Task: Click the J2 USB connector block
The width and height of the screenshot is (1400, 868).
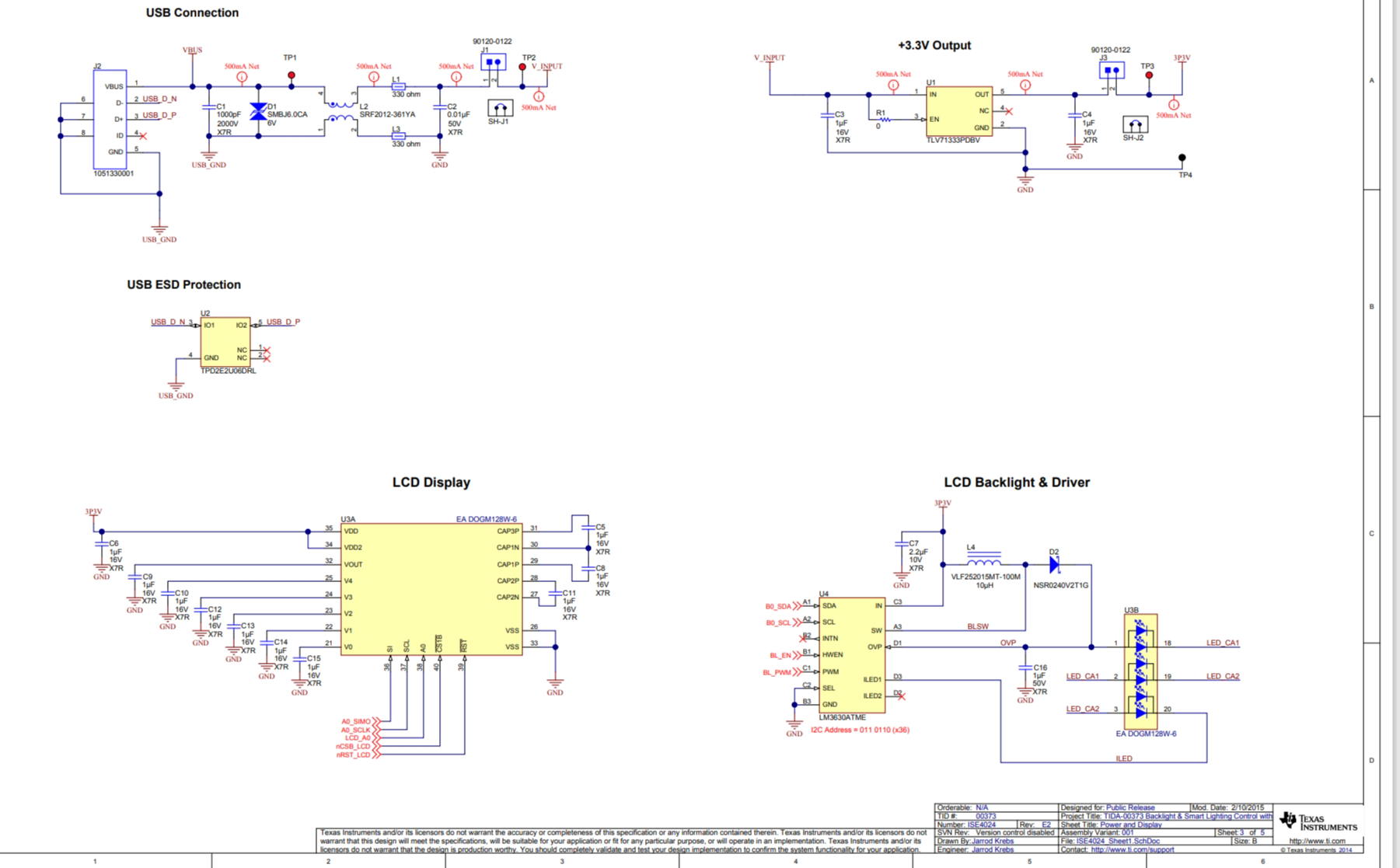Action: [110, 119]
